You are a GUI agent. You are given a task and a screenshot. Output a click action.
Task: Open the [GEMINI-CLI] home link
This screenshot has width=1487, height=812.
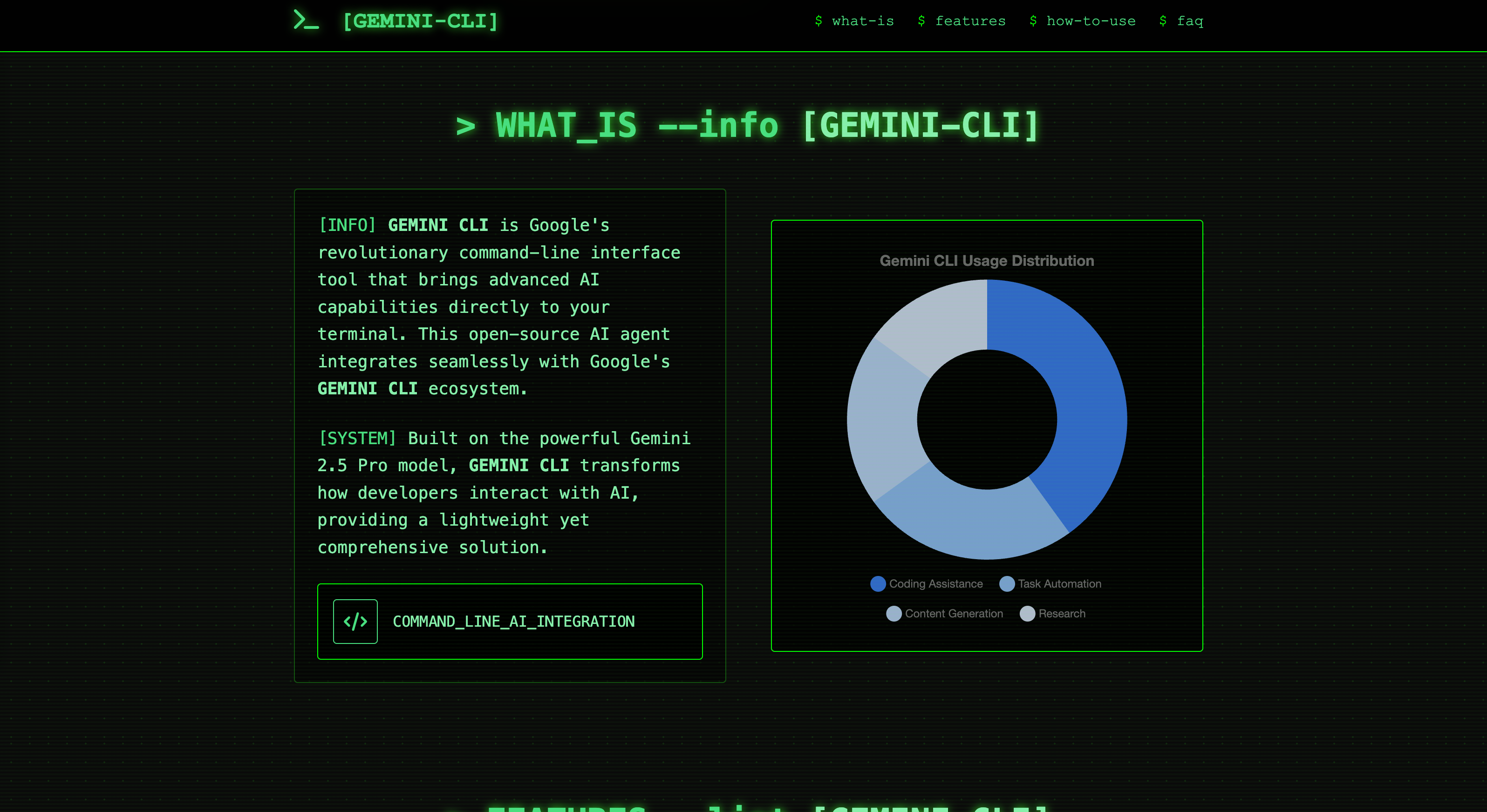420,21
